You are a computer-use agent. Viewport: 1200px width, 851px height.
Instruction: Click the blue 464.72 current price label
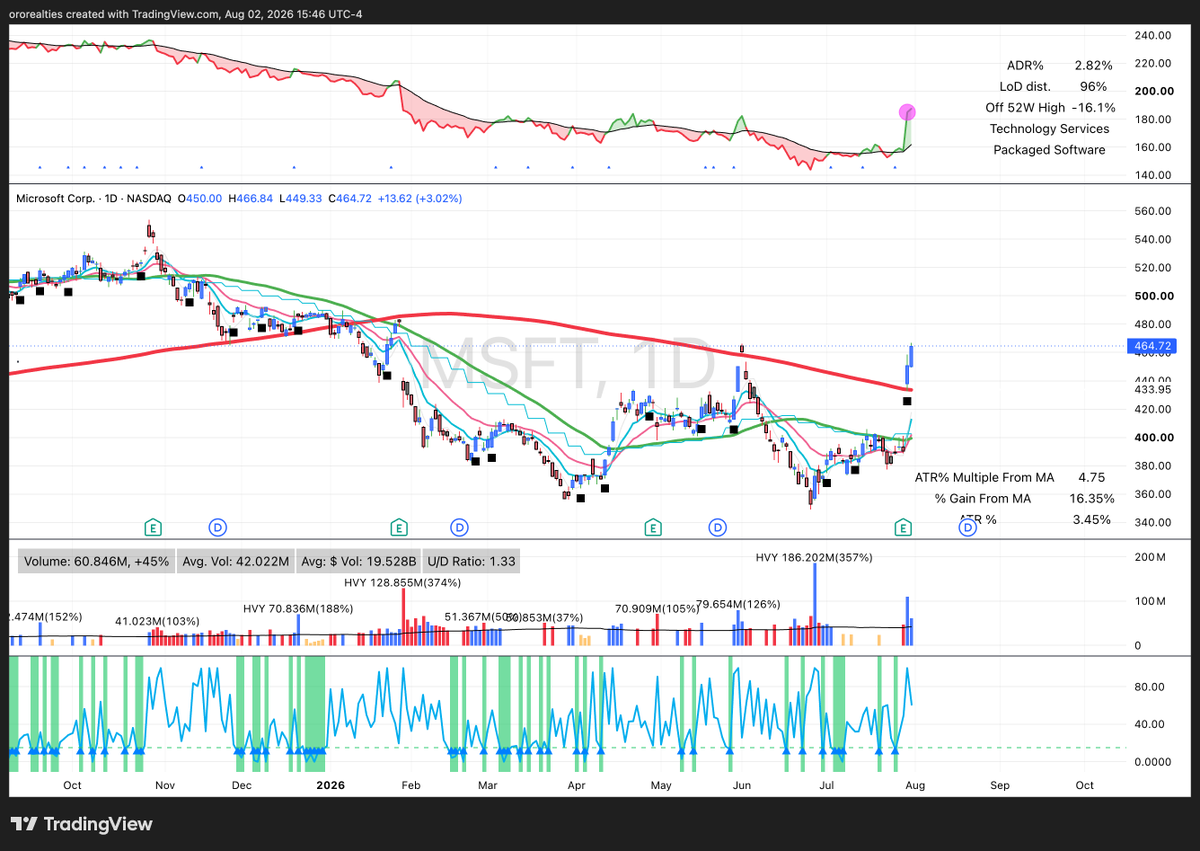point(1153,346)
